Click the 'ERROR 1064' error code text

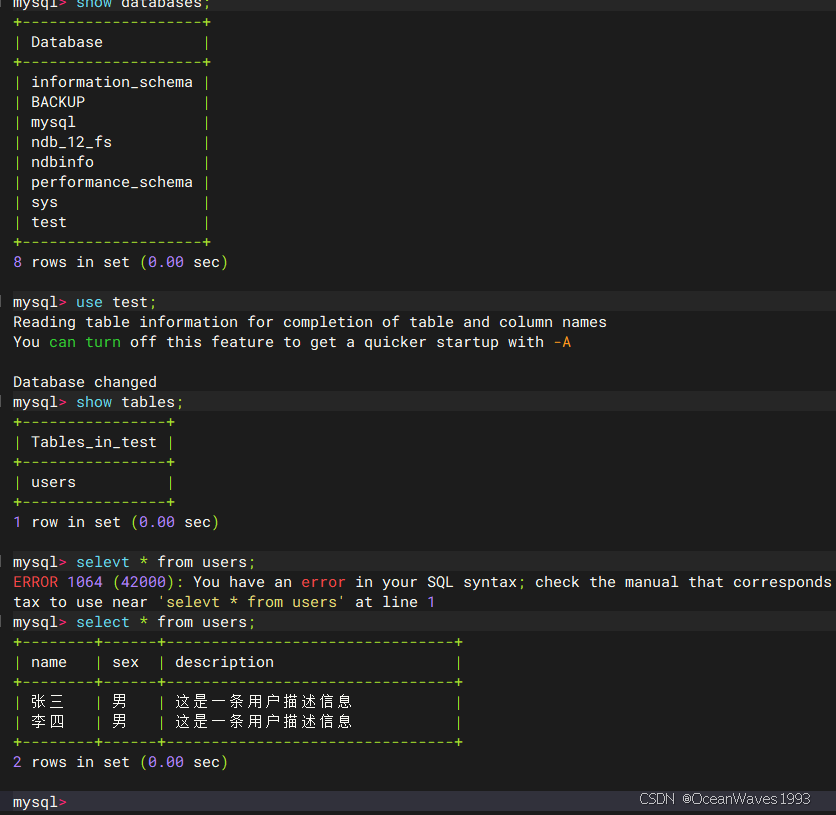(58, 582)
